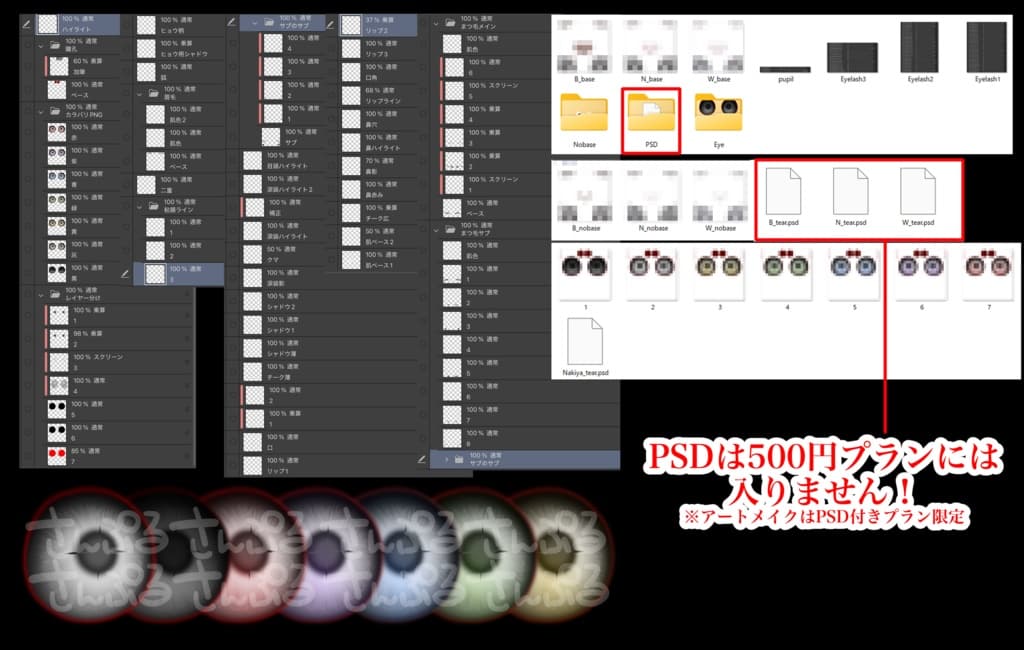This screenshot has width=1024, height=650.
Task: Toggle visibility of the 紫 eye layer
Action: (28, 155)
